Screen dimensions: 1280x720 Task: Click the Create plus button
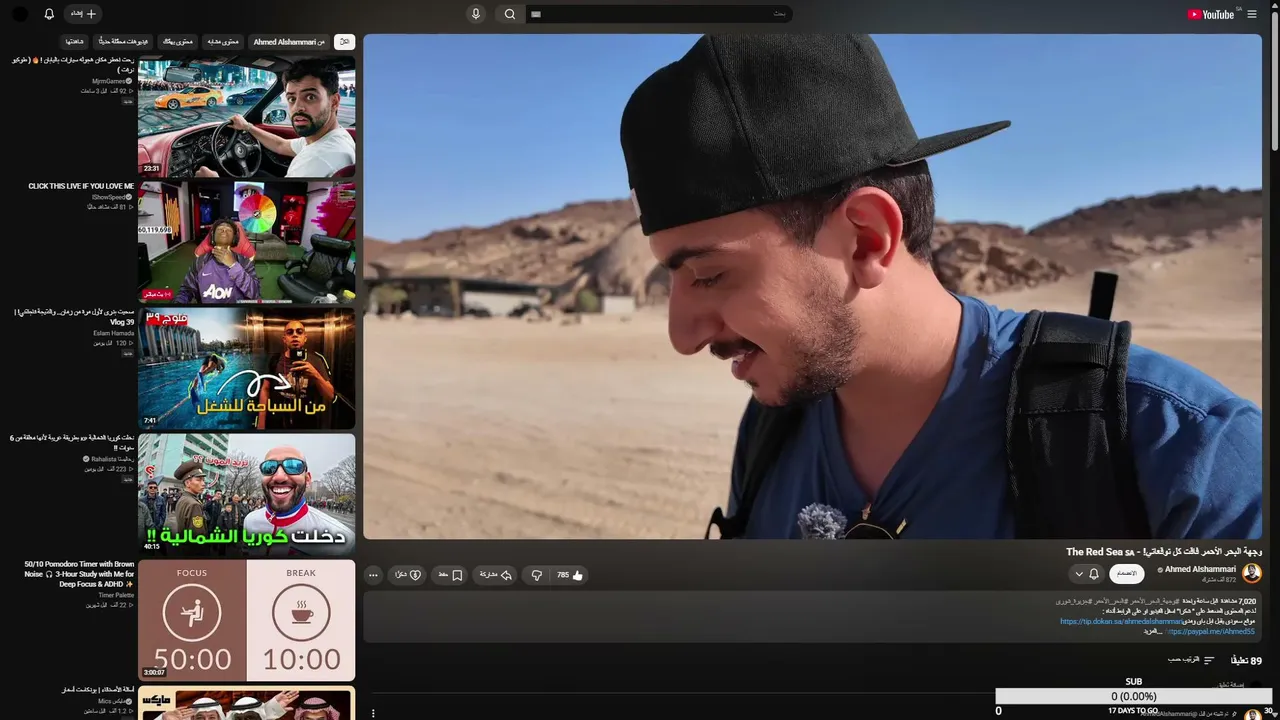point(83,14)
